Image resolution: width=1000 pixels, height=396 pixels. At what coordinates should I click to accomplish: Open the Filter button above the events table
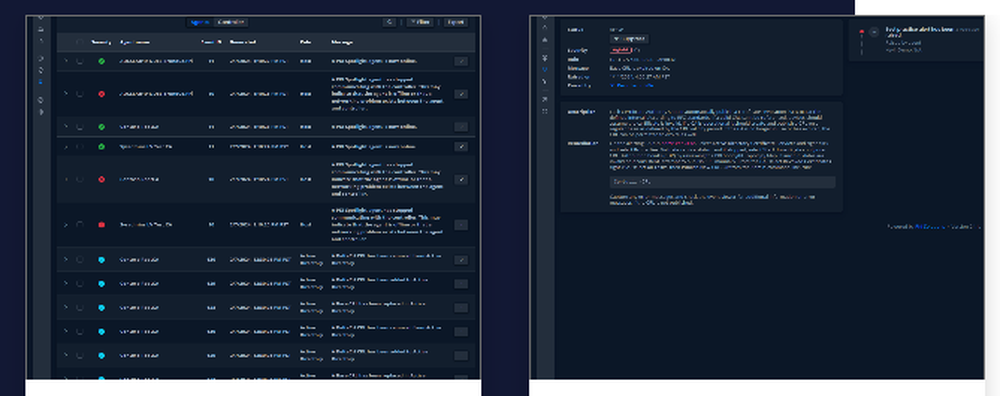pos(420,22)
